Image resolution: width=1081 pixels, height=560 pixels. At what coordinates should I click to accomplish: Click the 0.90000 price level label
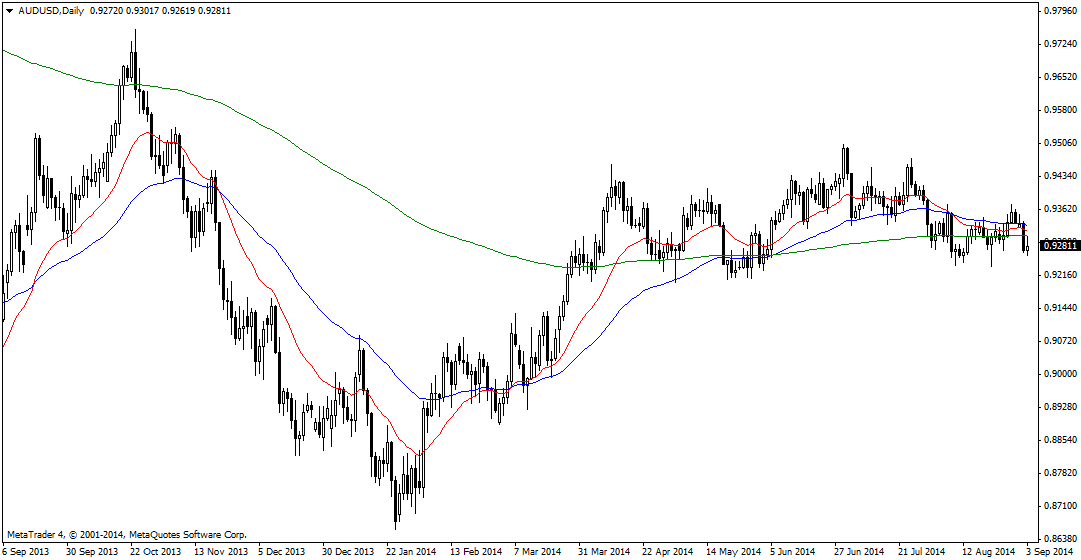(x=1058, y=374)
